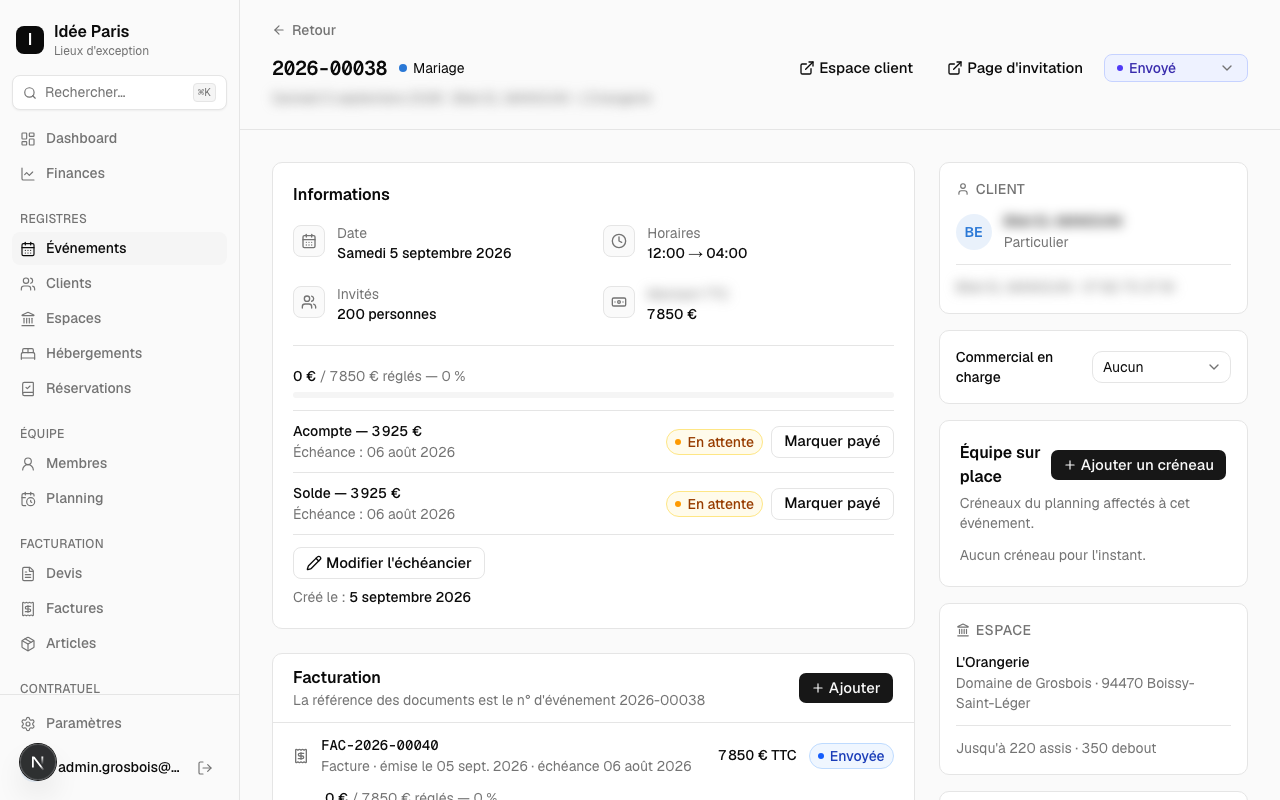
Task: Click Modifier l'échéancier button
Action: pos(389,563)
